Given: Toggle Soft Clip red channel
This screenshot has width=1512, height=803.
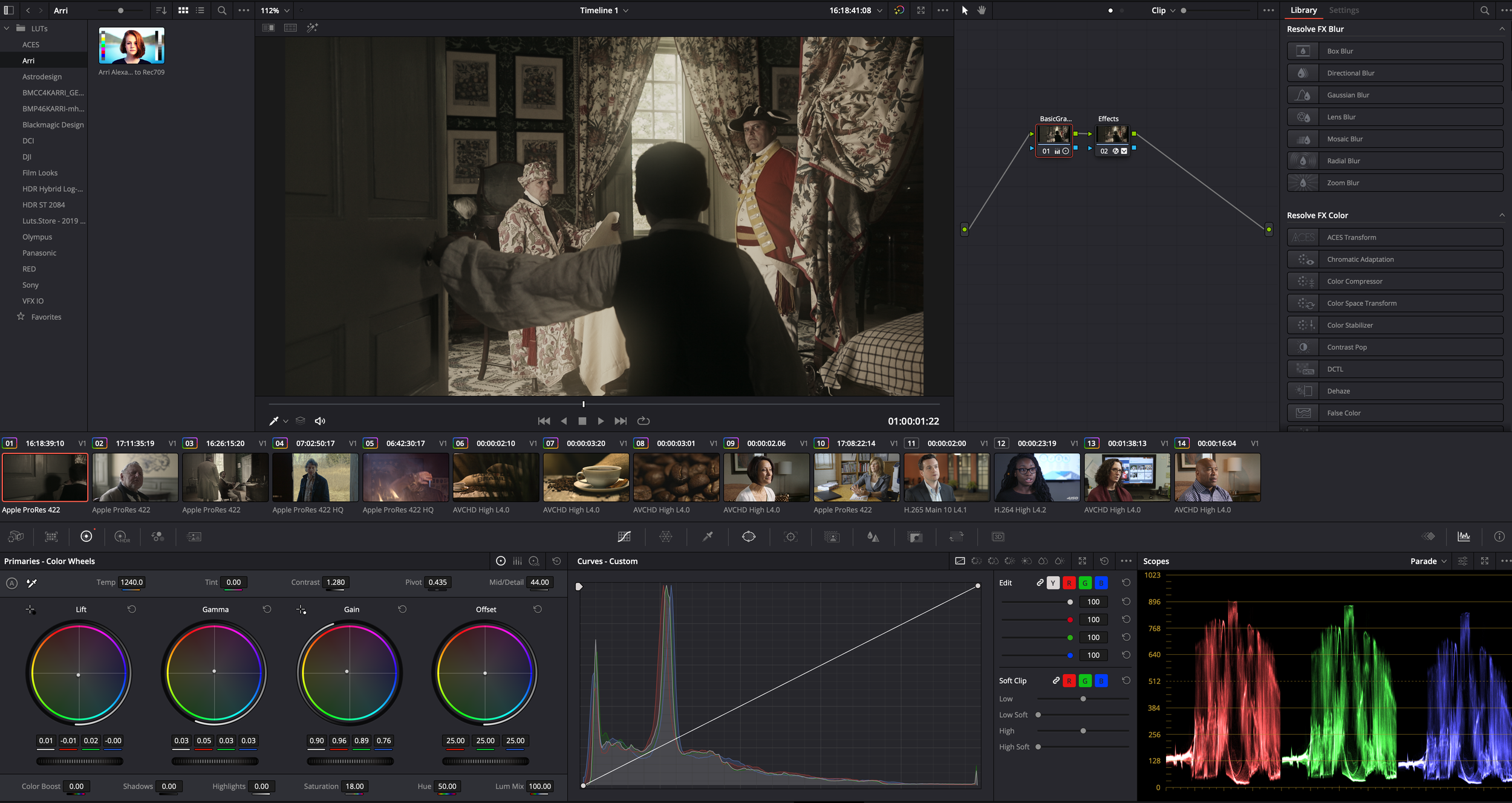Looking at the screenshot, I should pyautogui.click(x=1069, y=681).
